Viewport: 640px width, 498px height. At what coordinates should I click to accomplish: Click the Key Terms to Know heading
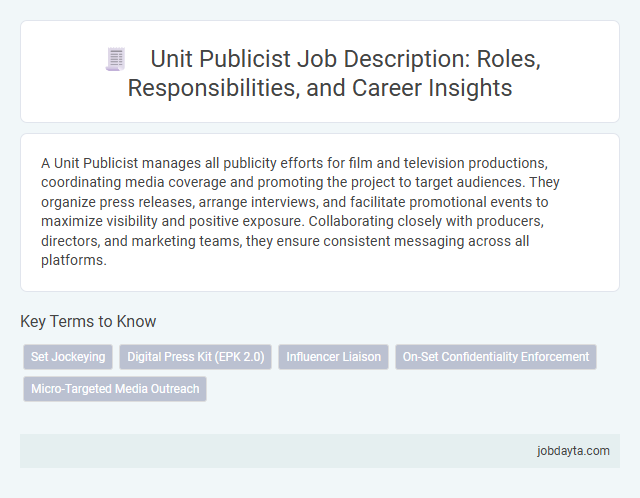(88, 321)
